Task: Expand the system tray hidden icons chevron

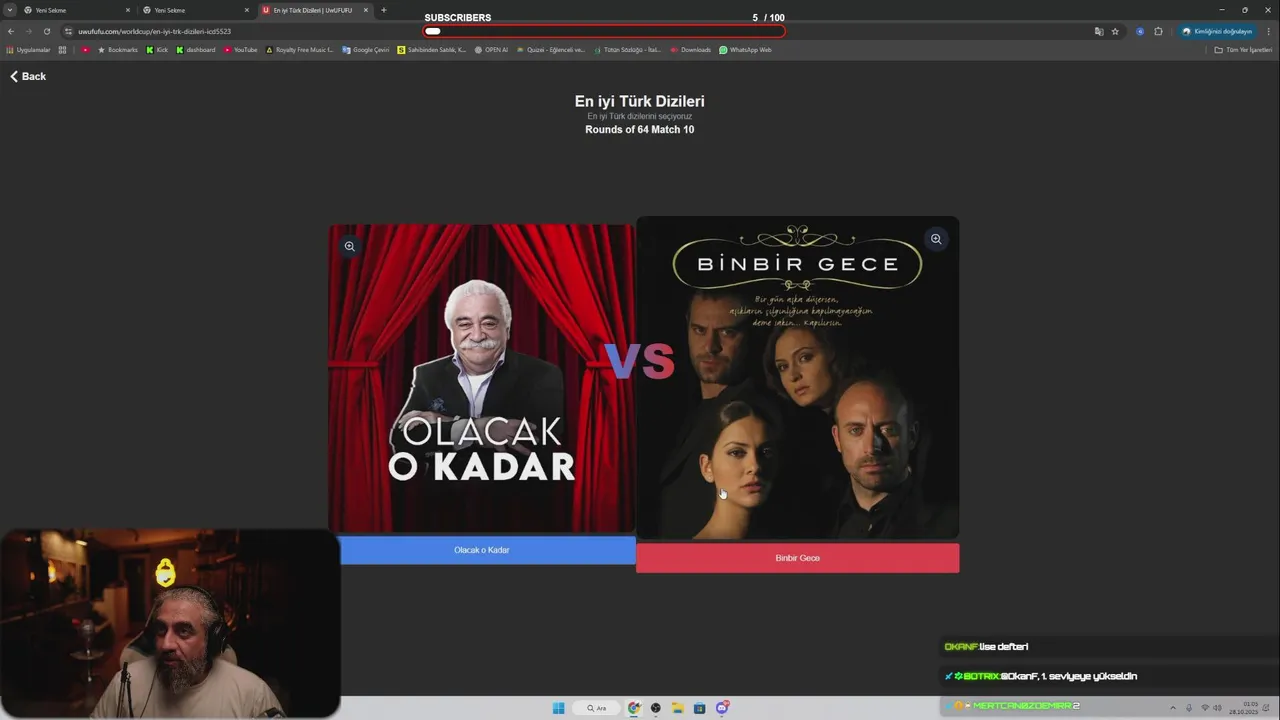Action: [1173, 708]
